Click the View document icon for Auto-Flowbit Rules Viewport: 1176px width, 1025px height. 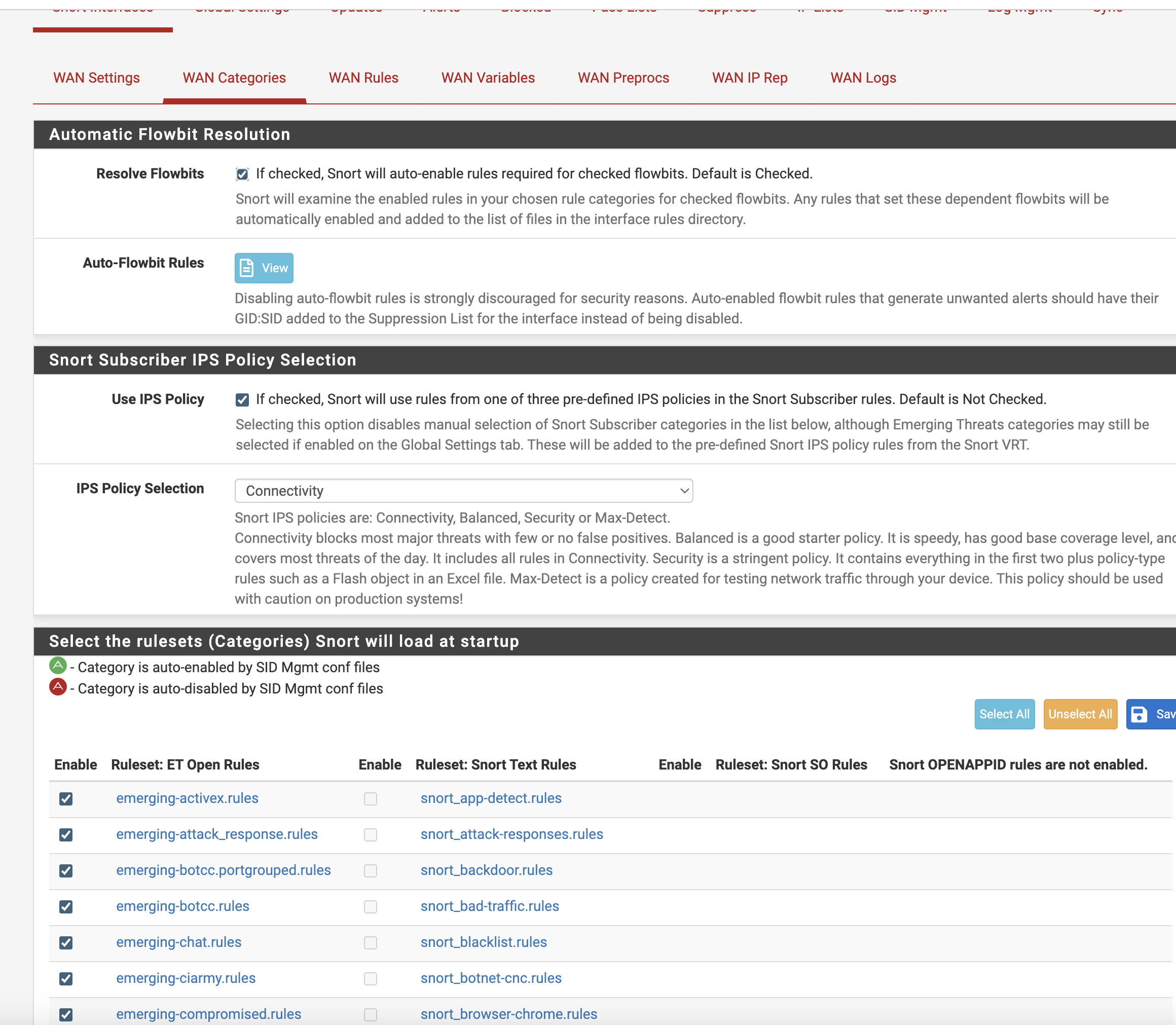tap(246, 268)
